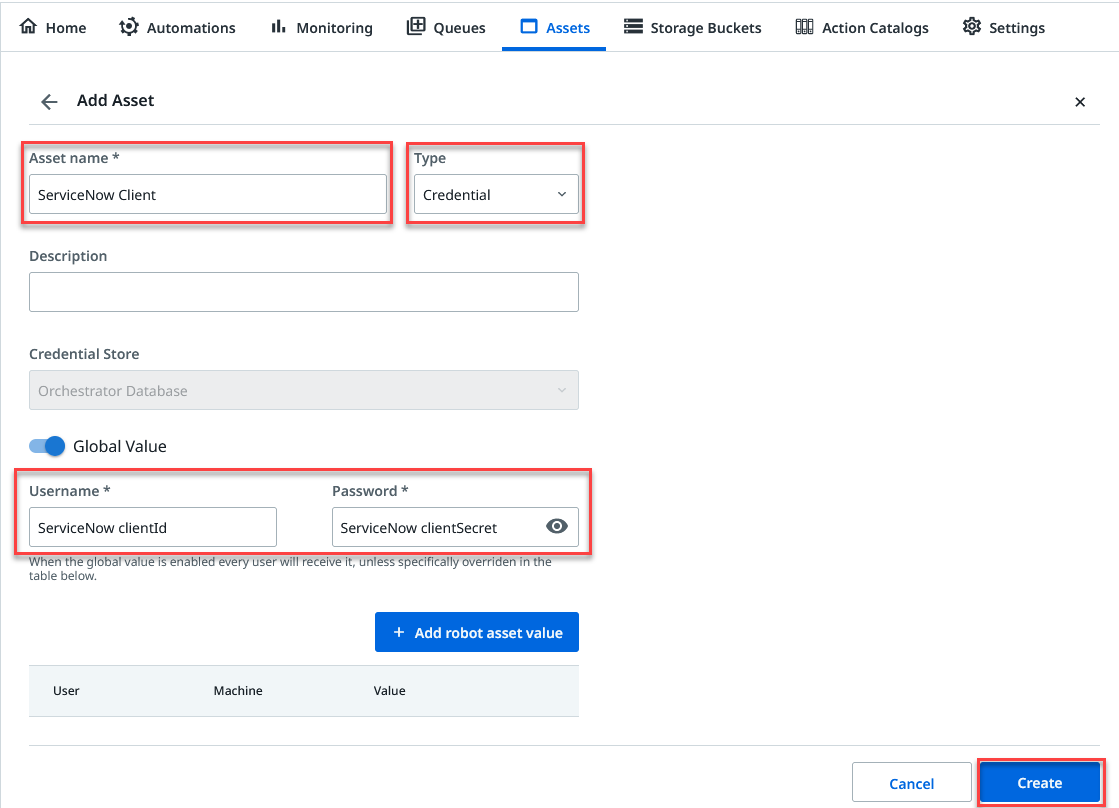Close the Add Asset panel

click(x=1080, y=101)
